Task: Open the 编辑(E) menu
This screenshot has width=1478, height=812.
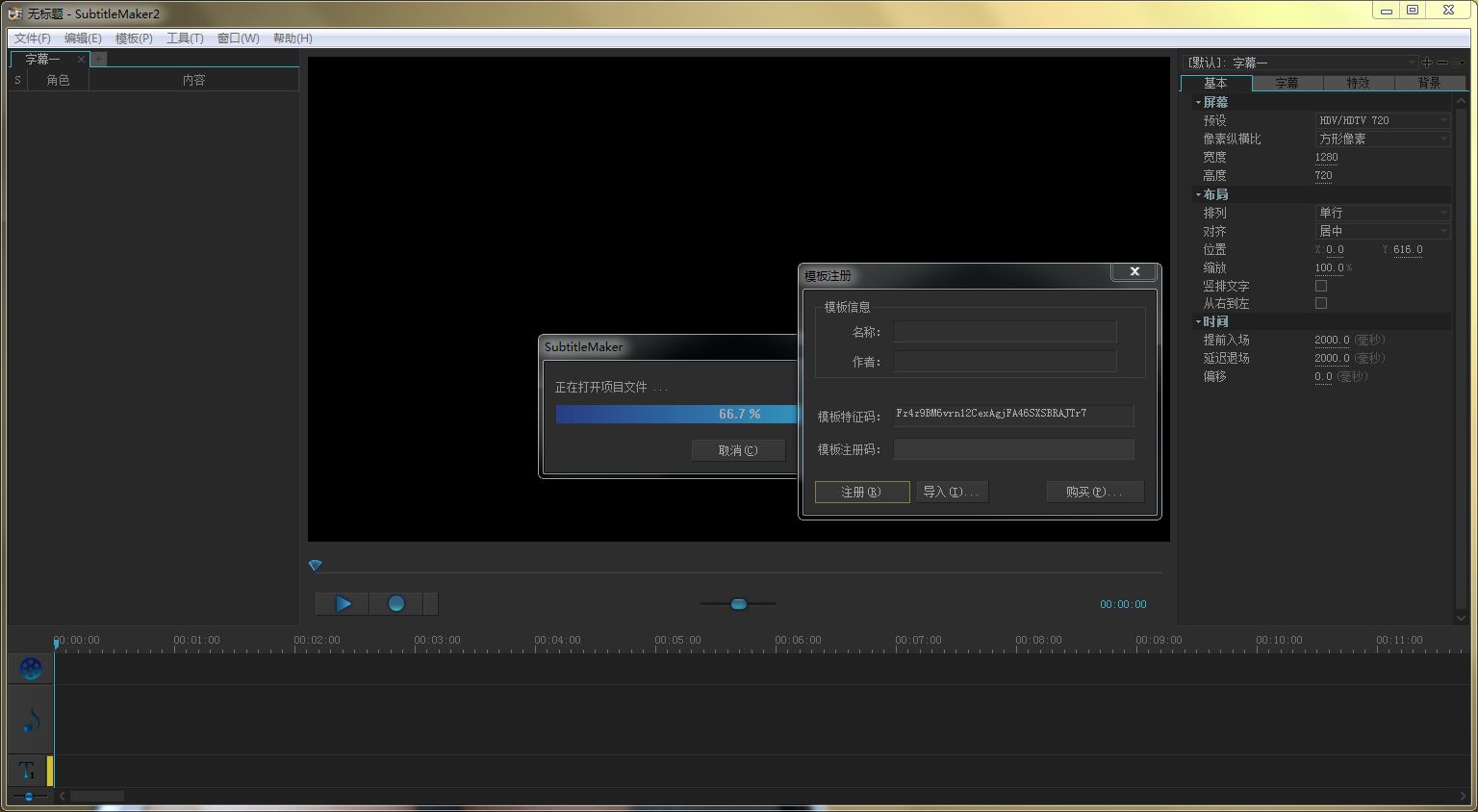Action: 83,38
